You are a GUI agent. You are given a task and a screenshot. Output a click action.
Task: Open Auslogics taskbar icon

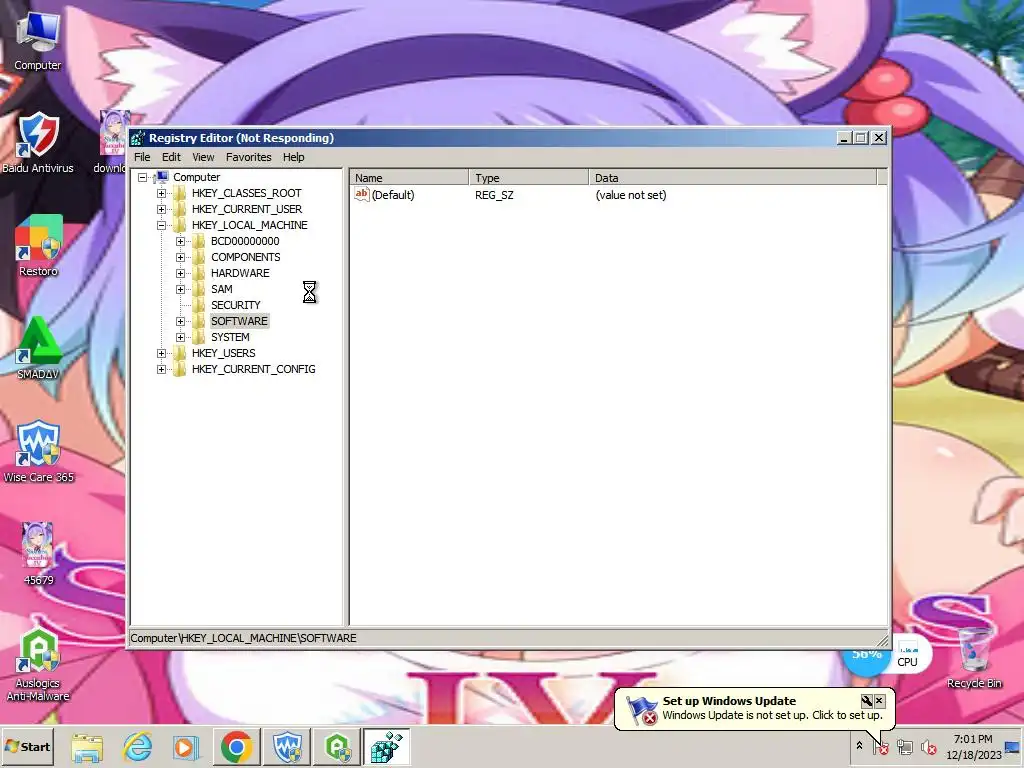(337, 747)
